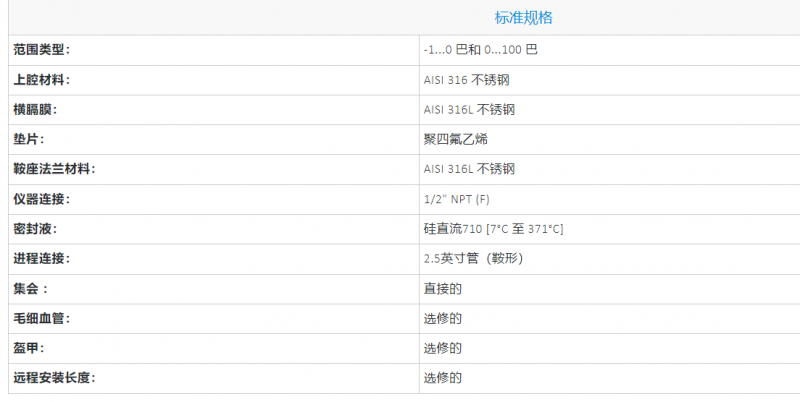Click the 选修的 value beside 盔甲
Viewport: 800px width, 402px height.
click(442, 349)
